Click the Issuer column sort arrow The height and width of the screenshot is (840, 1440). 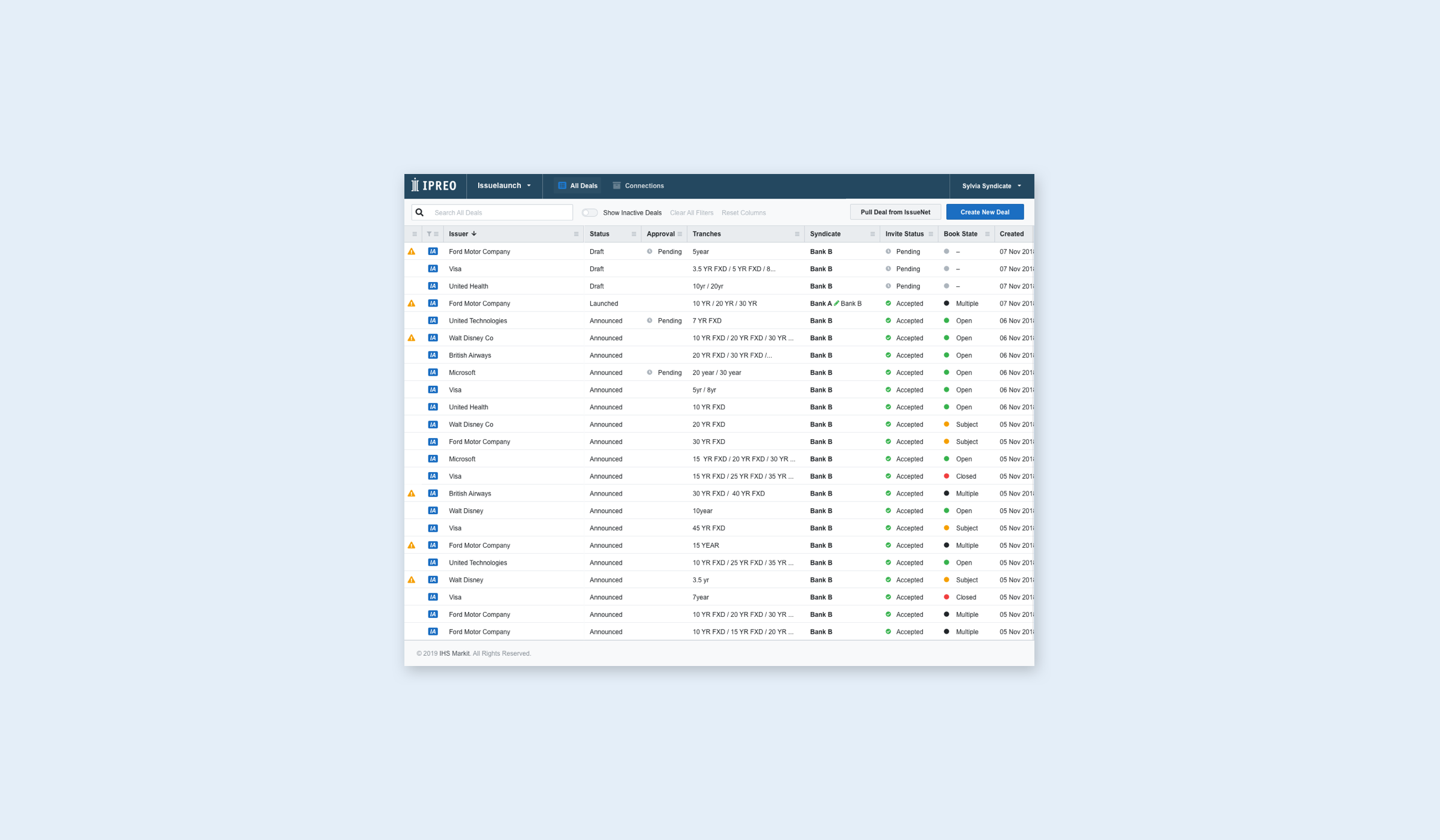point(474,234)
